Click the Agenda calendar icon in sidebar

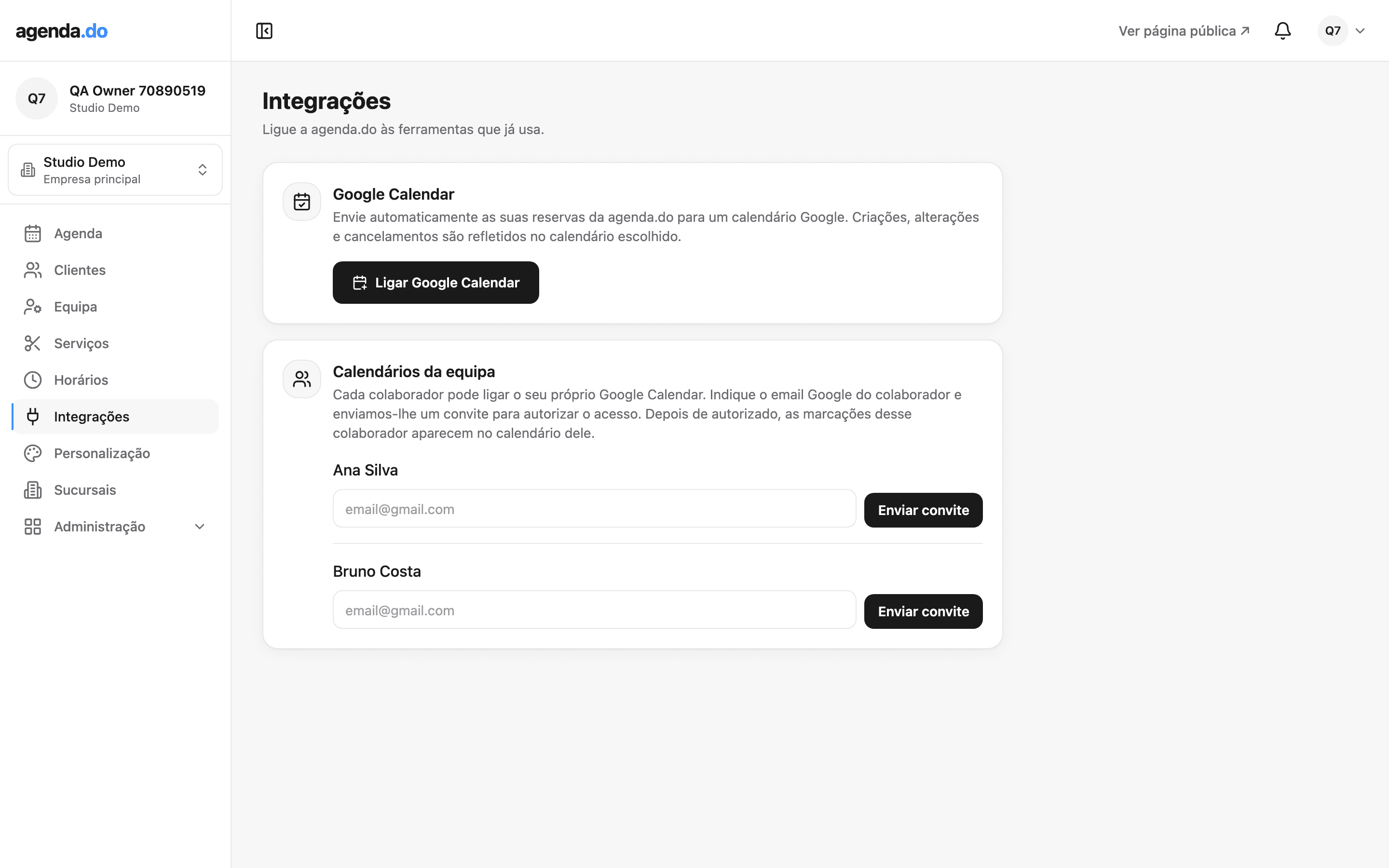coord(33,234)
